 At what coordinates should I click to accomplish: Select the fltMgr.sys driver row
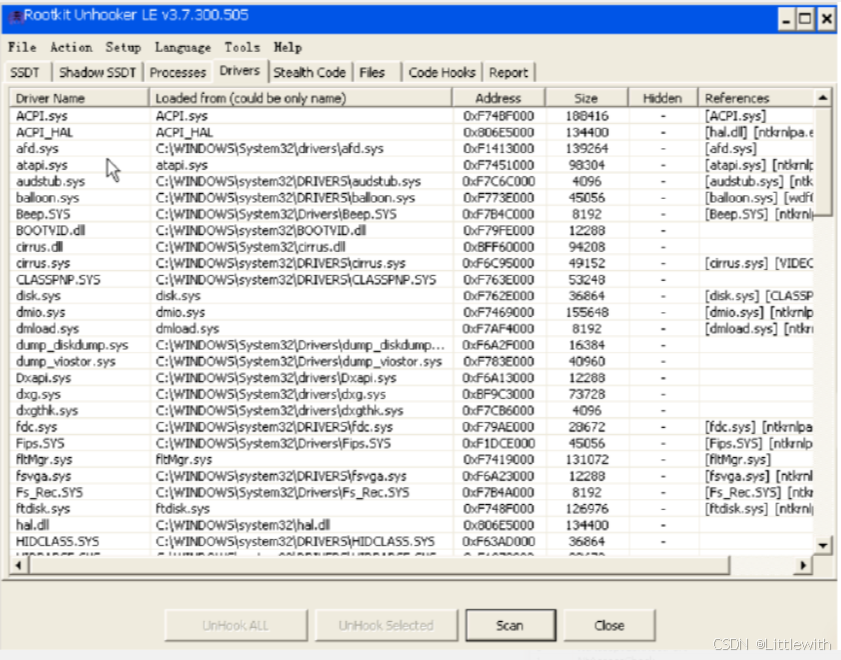pos(411,459)
